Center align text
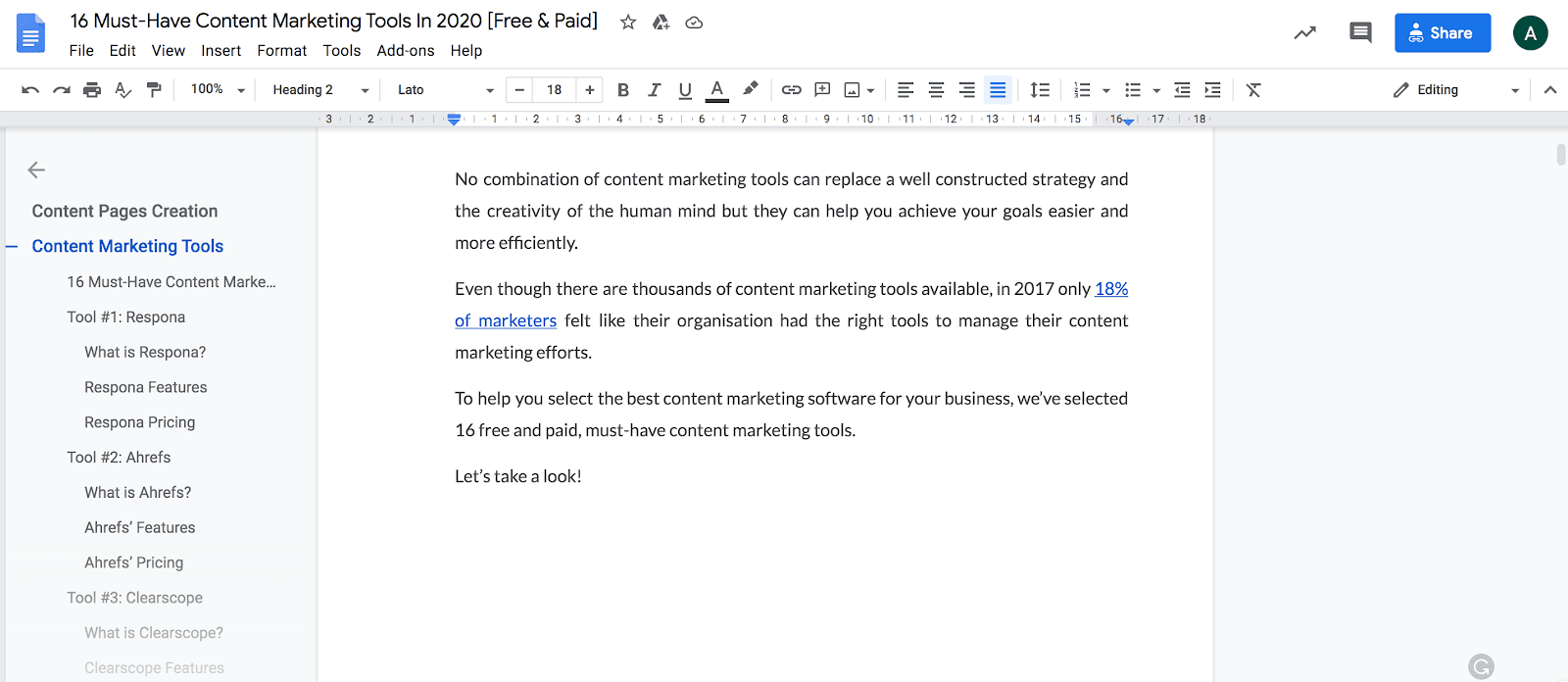This screenshot has height=682, width=1568. 936,90
